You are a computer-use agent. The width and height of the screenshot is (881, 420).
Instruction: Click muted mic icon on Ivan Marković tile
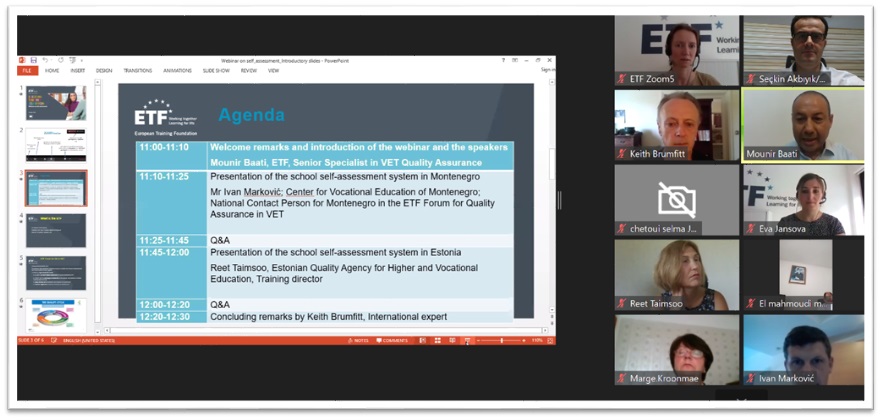tap(751, 378)
